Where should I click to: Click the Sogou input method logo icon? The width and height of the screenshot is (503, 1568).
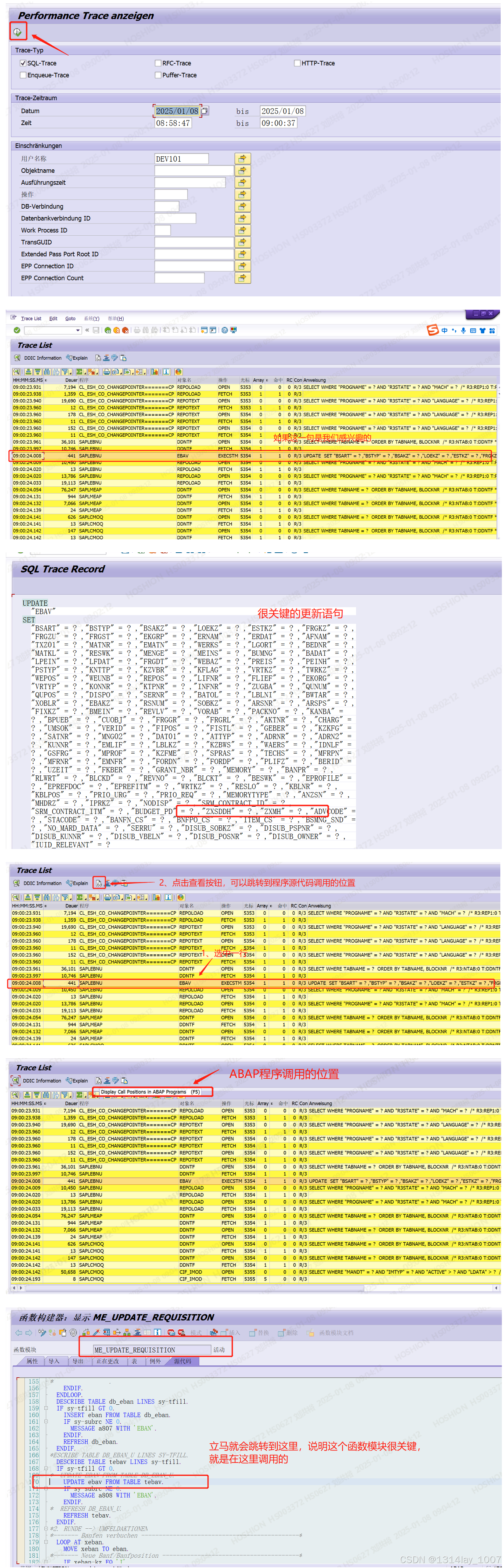432,330
